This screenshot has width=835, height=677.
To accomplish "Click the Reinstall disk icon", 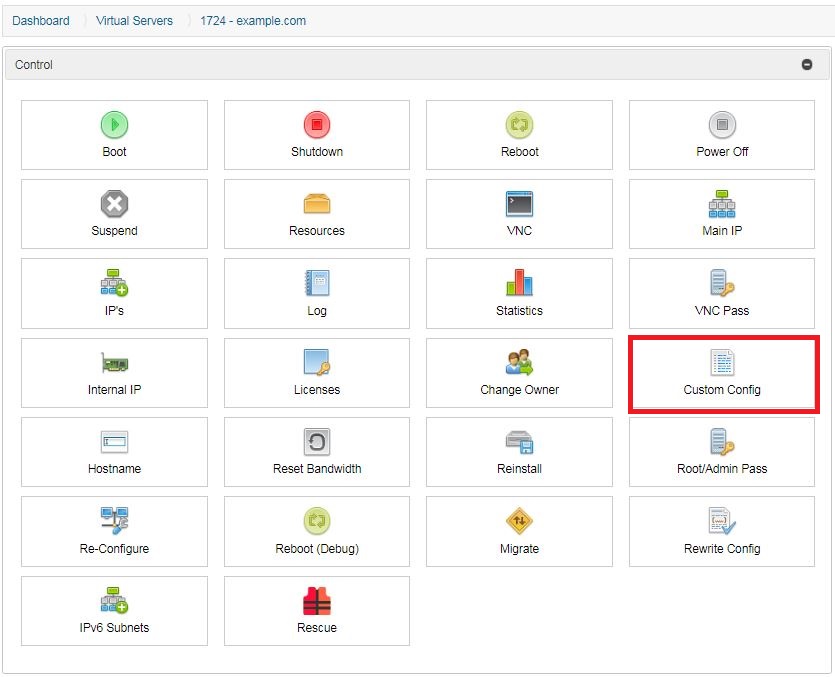I will coord(519,442).
